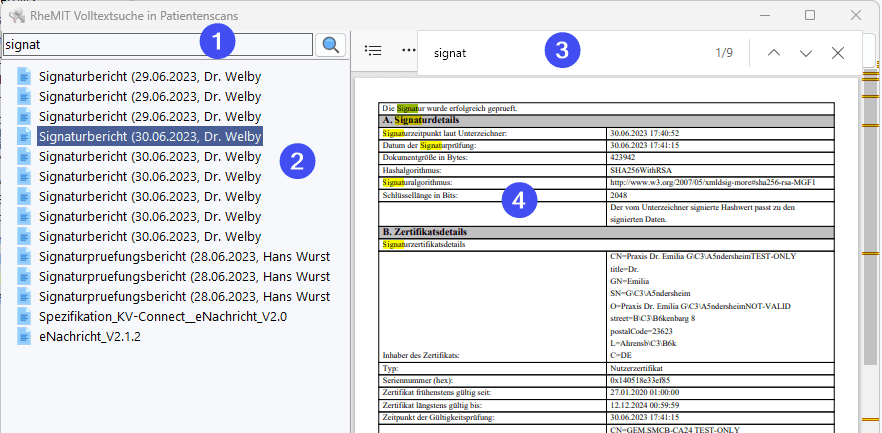Close the find-in-document bar
The image size is (882, 433).
click(x=838, y=53)
